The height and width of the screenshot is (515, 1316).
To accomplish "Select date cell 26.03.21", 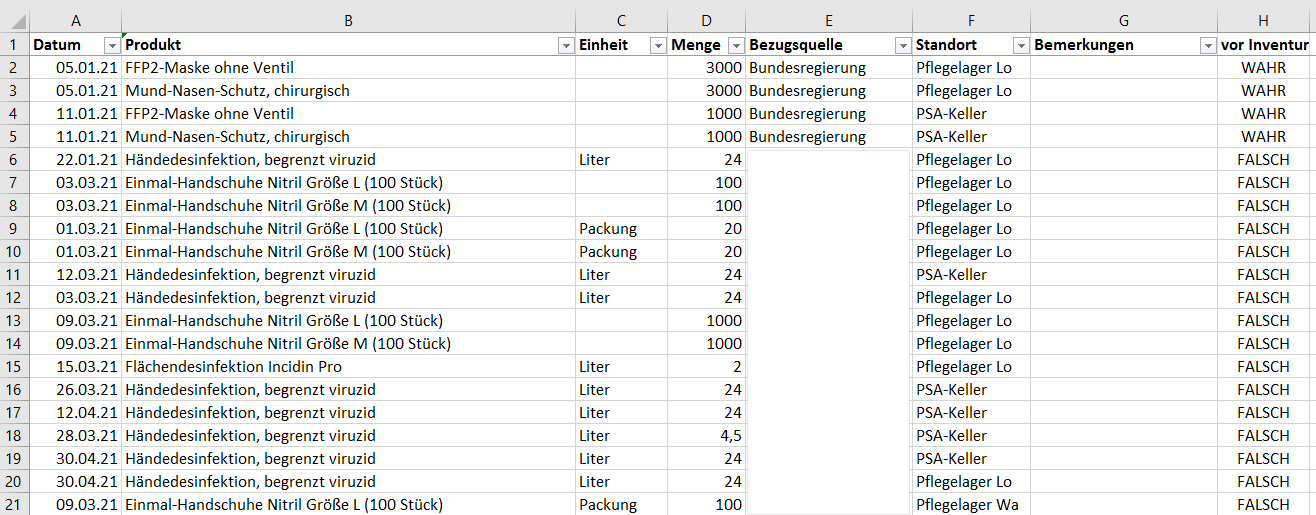I will tap(76, 390).
